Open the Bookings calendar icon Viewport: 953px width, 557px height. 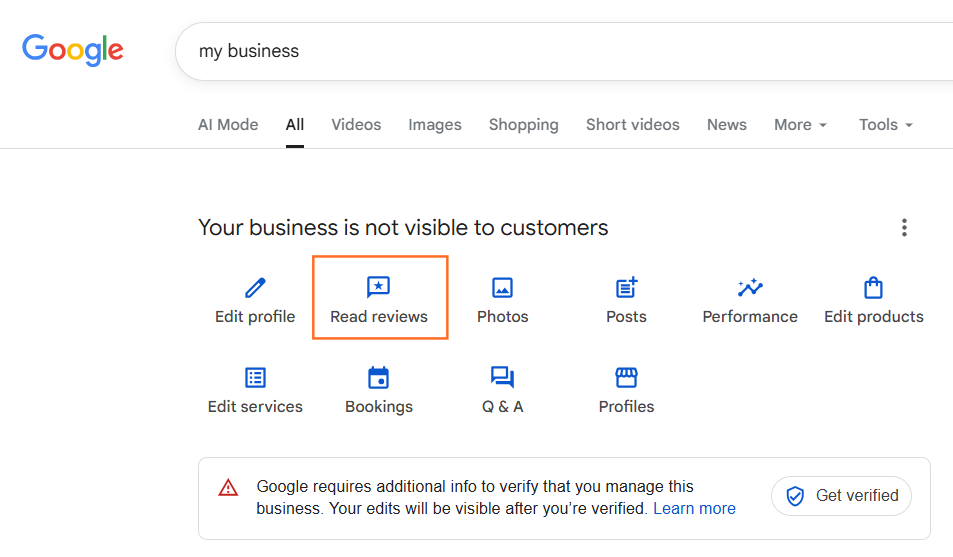(379, 377)
